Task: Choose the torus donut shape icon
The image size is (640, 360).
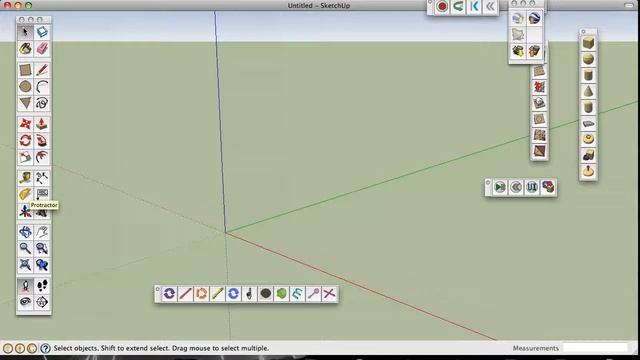Action: 588,139
